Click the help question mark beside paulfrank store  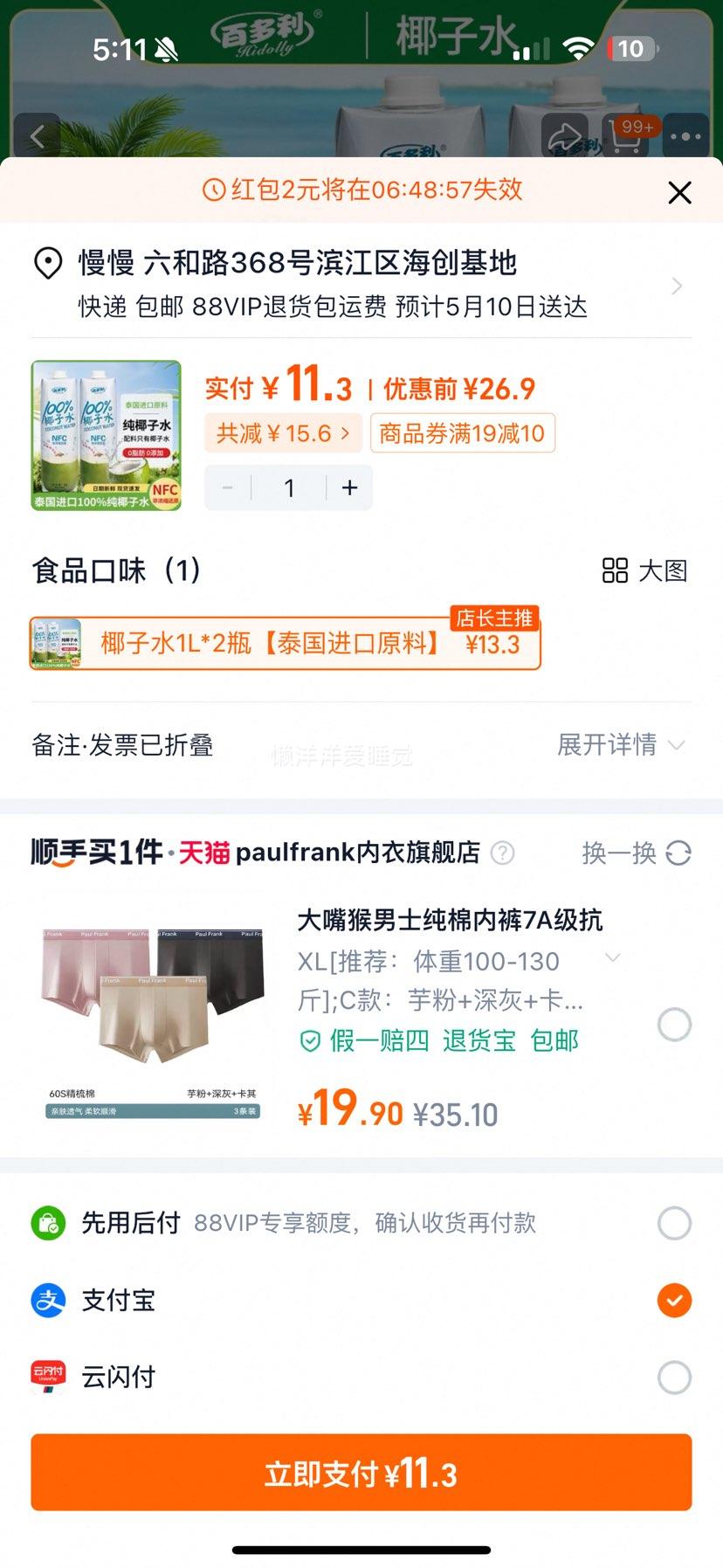pos(502,853)
